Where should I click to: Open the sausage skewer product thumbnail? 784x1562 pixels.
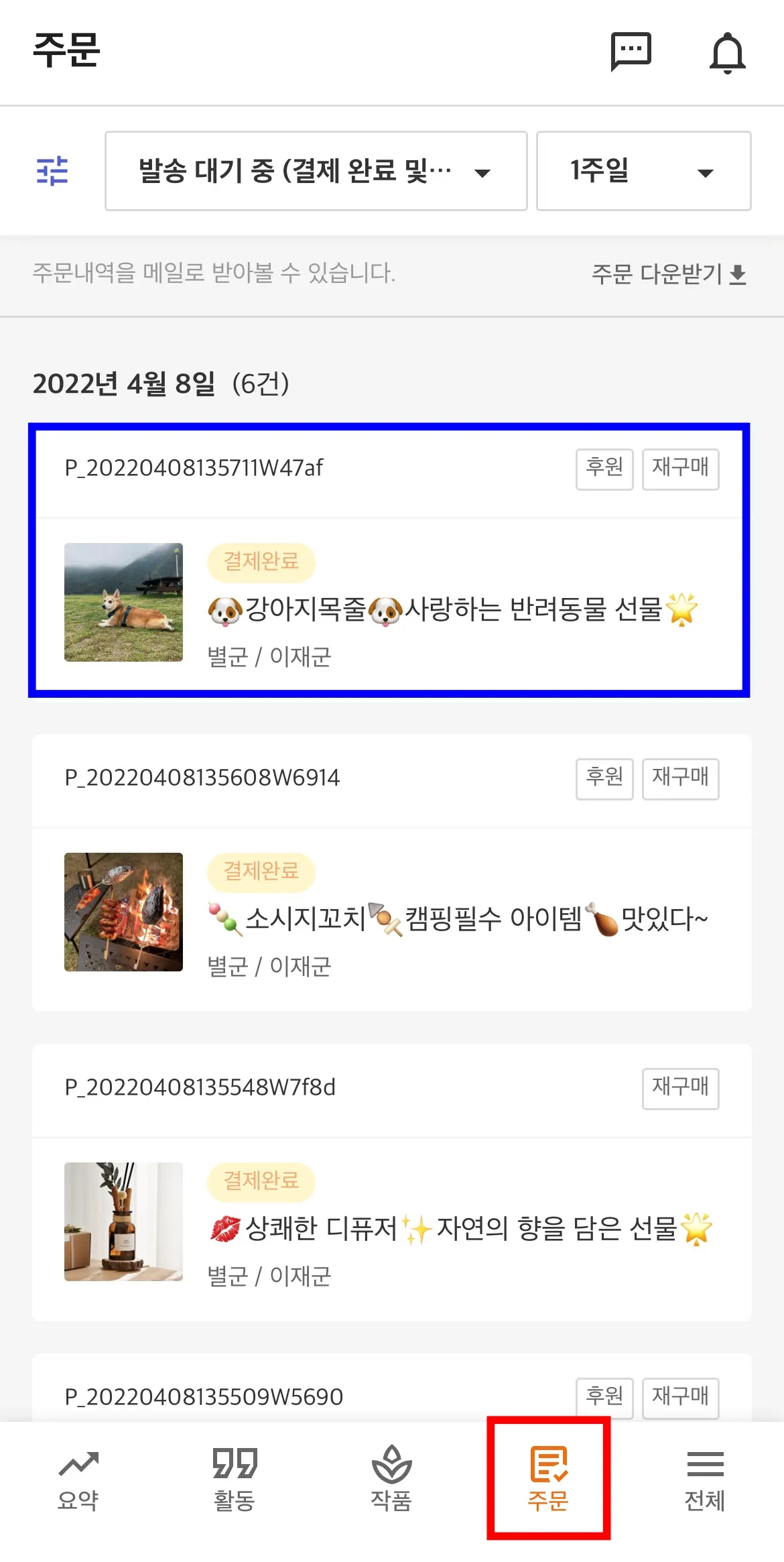pos(123,912)
